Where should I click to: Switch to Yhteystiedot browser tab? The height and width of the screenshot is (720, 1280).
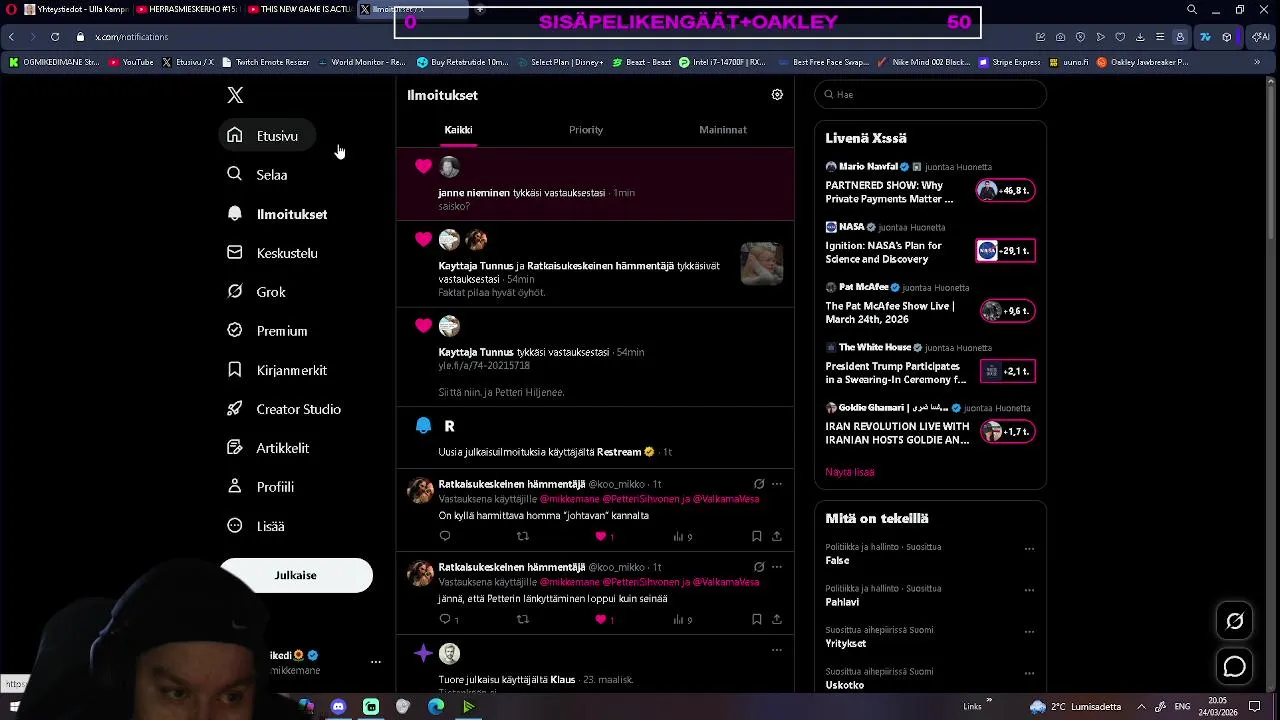pos(76,10)
